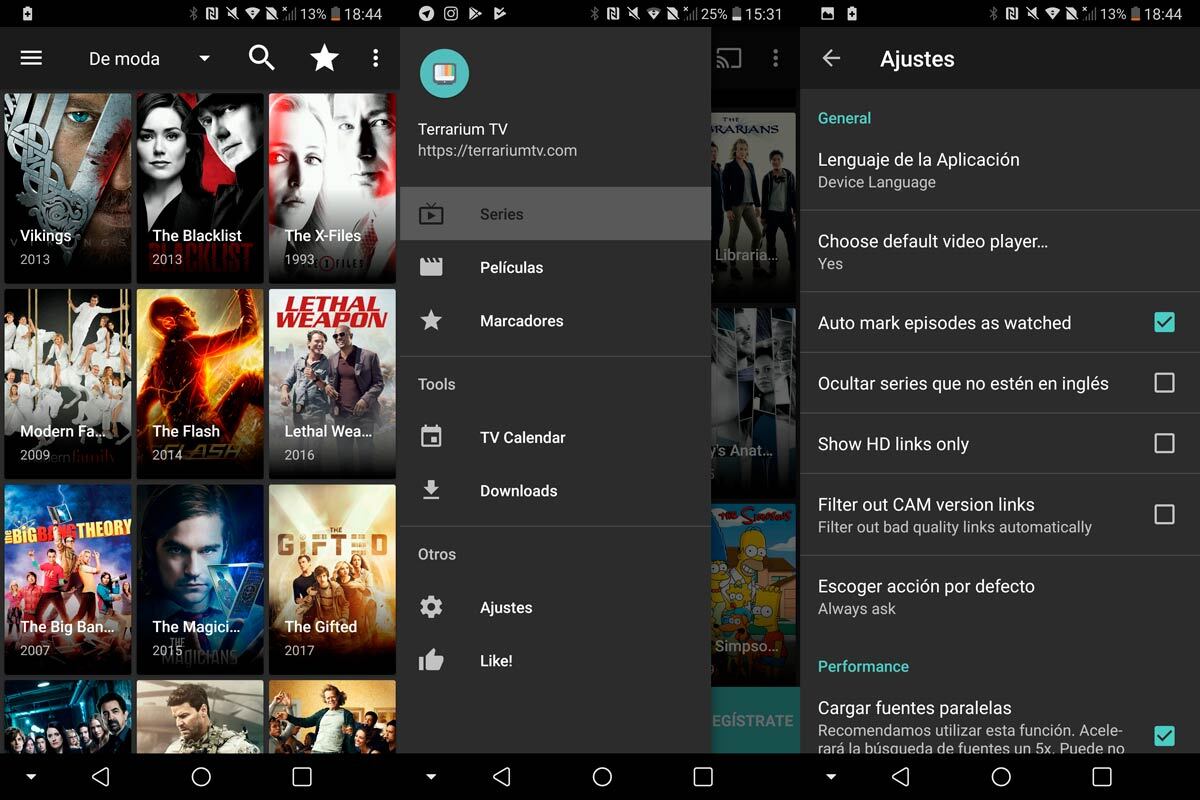This screenshot has width=1200, height=800.
Task: Open the Downloads section
Action: coord(518,491)
